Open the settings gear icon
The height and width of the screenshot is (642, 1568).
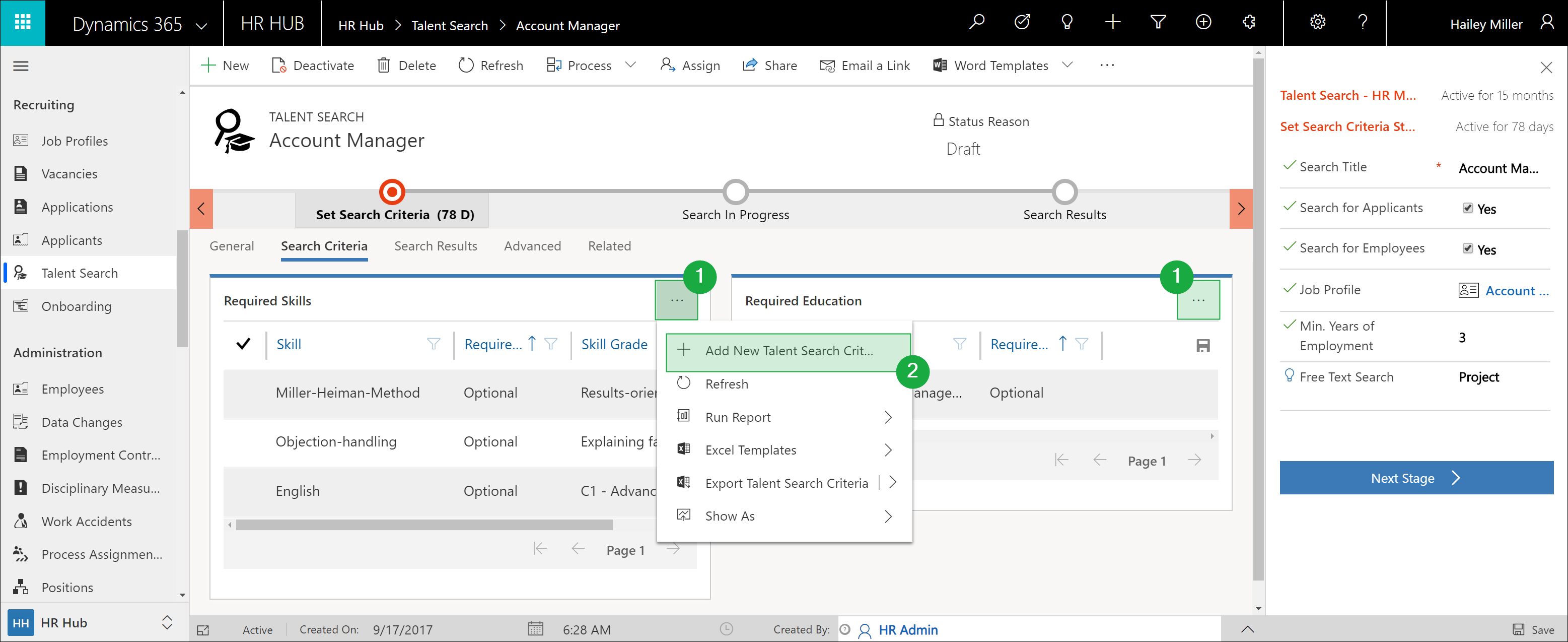pos(1317,23)
